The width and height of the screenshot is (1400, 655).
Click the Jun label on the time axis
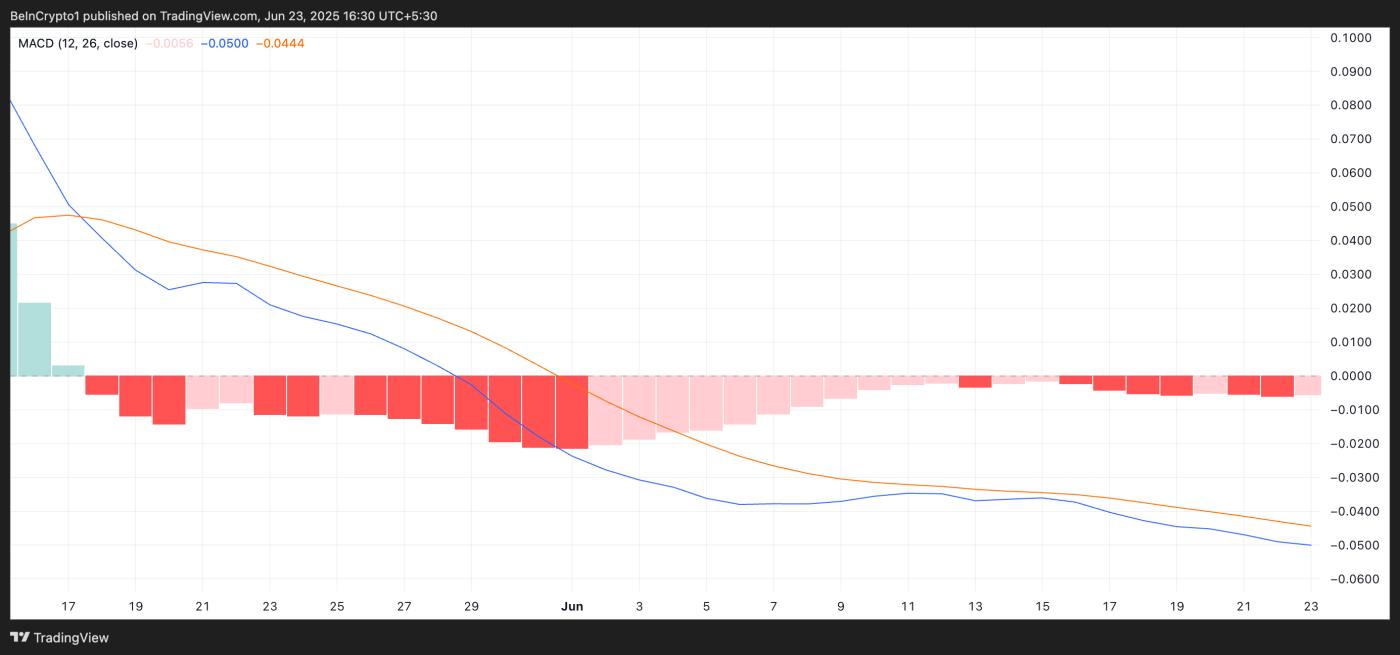coord(572,606)
